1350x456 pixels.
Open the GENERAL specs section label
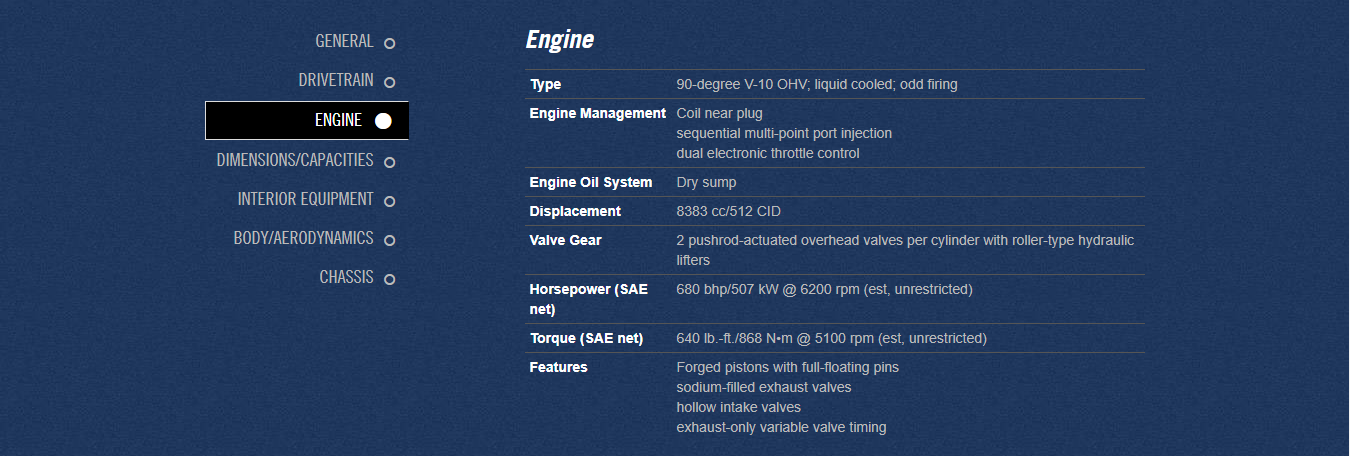coord(344,42)
